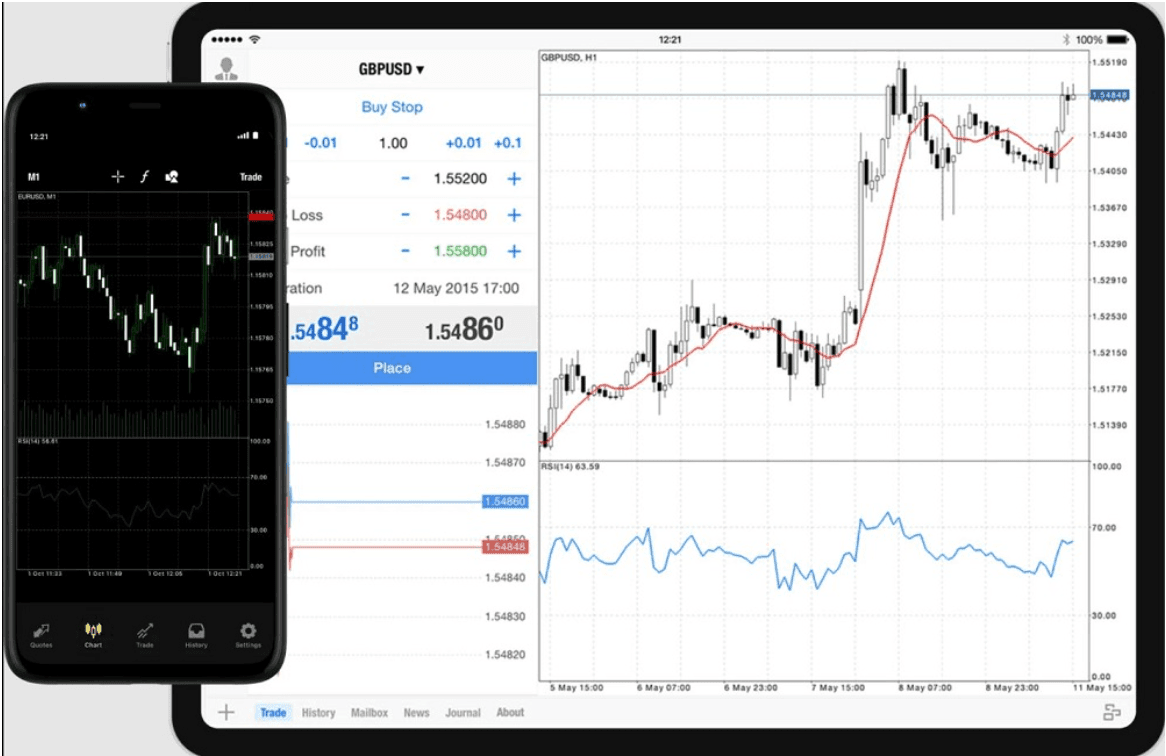
Task: Open the News tab
Action: point(416,712)
